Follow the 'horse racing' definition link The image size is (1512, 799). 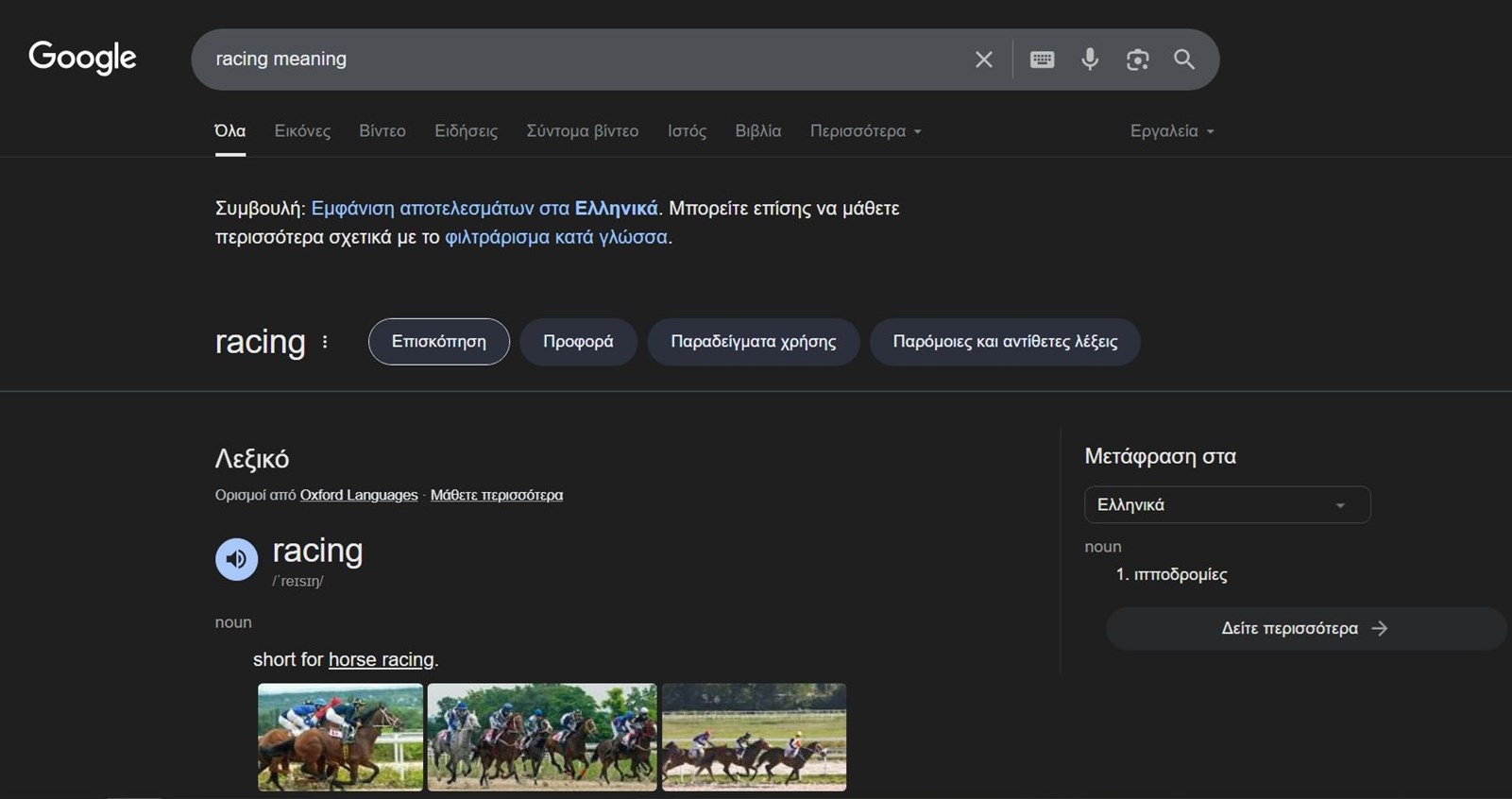pos(382,659)
